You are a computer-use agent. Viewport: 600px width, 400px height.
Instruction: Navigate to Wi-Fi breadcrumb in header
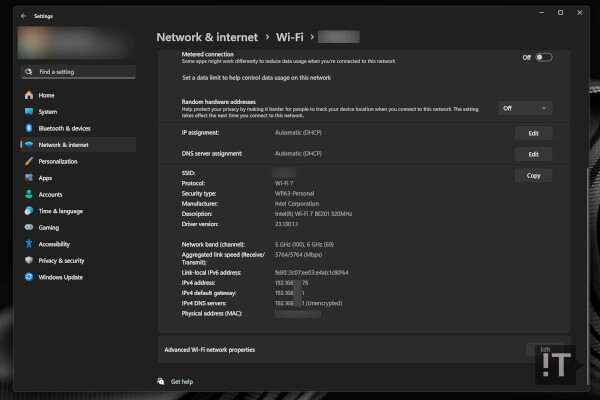pos(292,37)
